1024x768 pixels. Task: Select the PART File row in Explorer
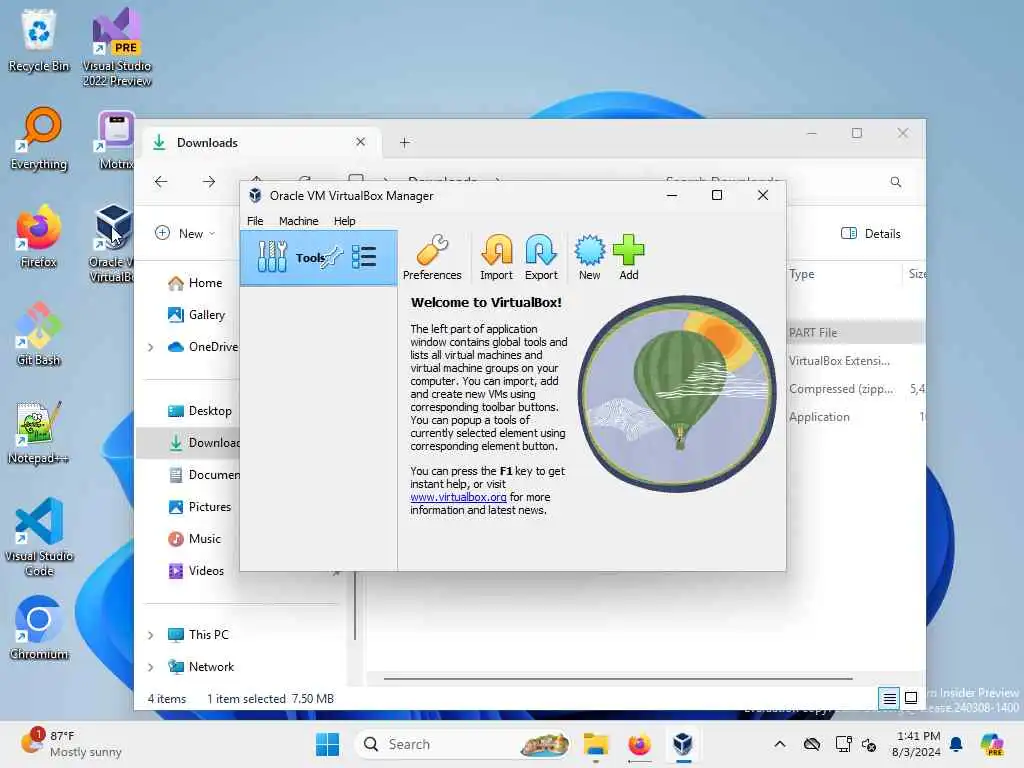point(856,332)
